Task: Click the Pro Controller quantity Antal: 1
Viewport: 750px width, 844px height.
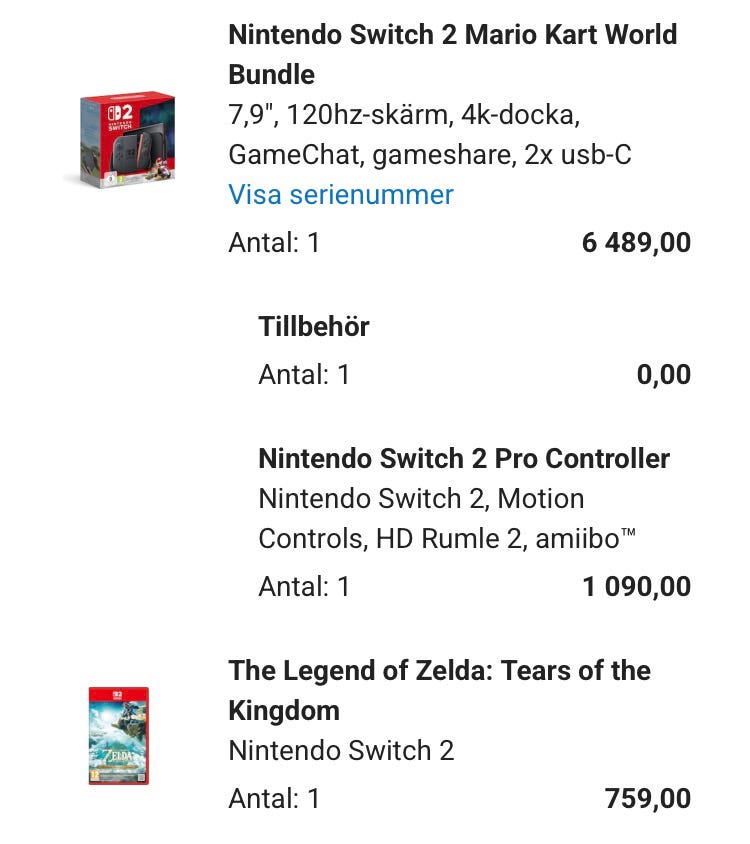Action: [x=304, y=586]
